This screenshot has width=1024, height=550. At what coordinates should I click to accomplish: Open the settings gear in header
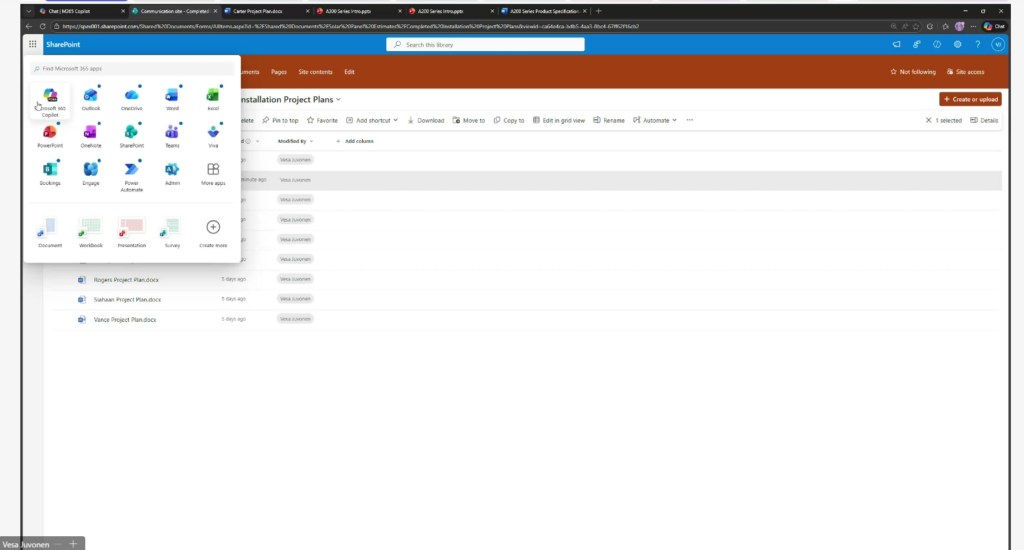point(957,44)
